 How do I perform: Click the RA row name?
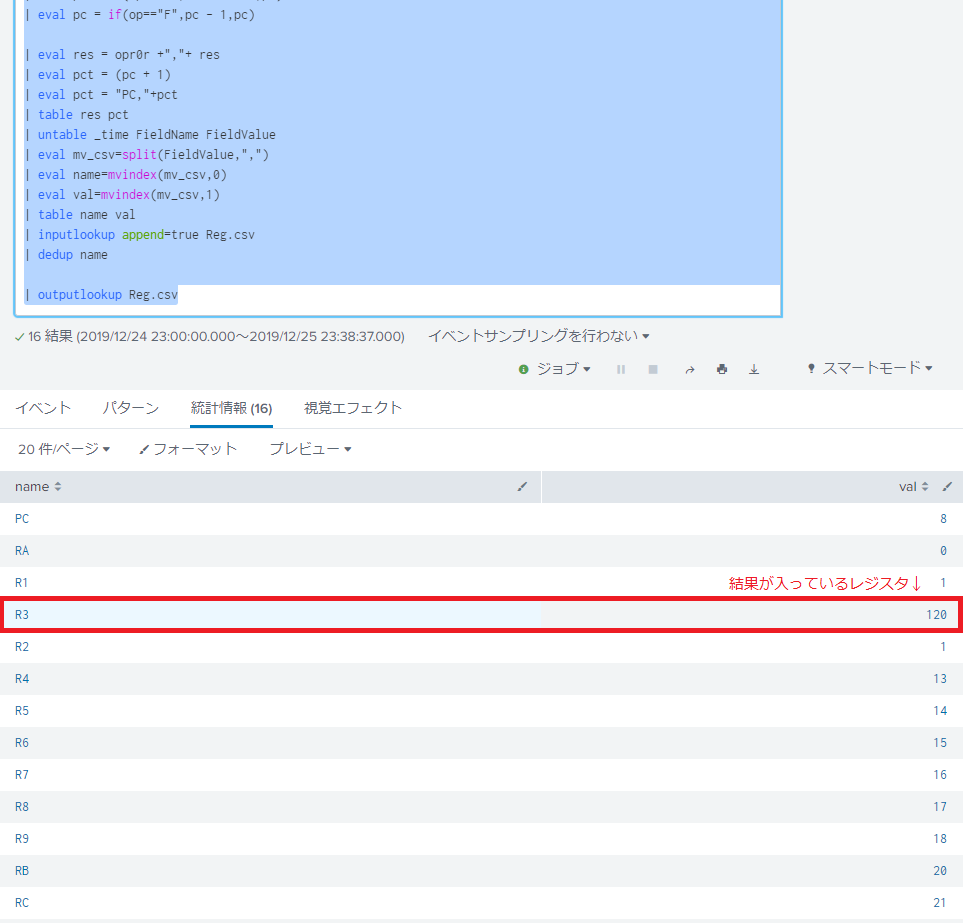point(22,551)
